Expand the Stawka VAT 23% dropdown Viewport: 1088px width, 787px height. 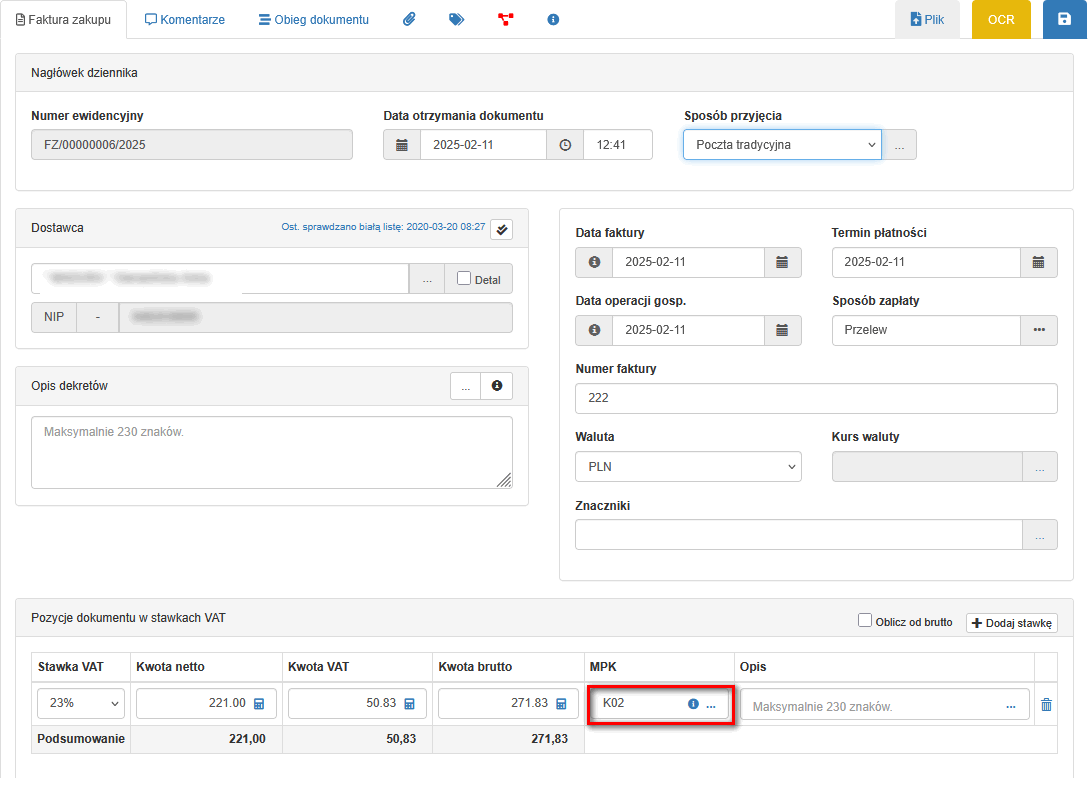click(81, 704)
